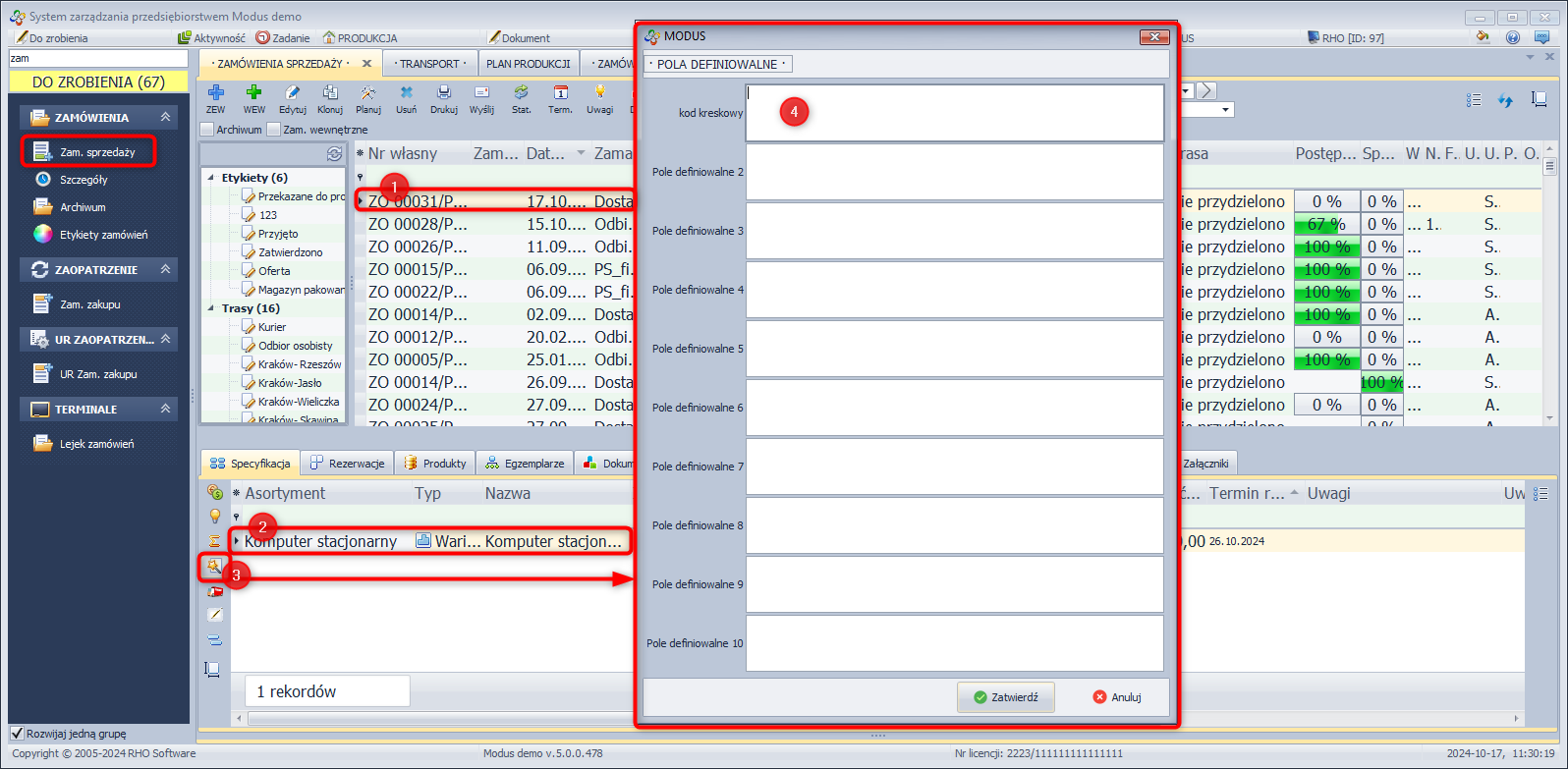Viewport: 1568px width, 769px height.
Task: Switch to the Rezerwacje tab
Action: tap(348, 464)
